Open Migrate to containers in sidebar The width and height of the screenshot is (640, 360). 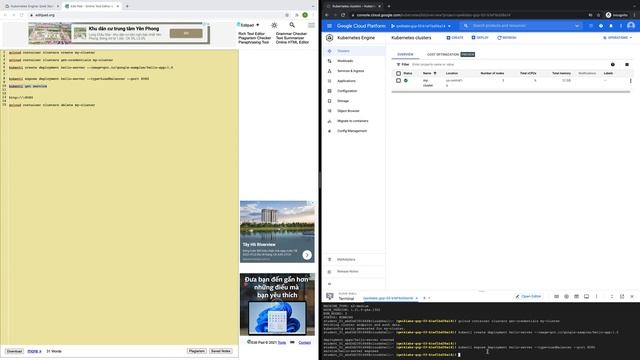pyautogui.click(x=353, y=121)
